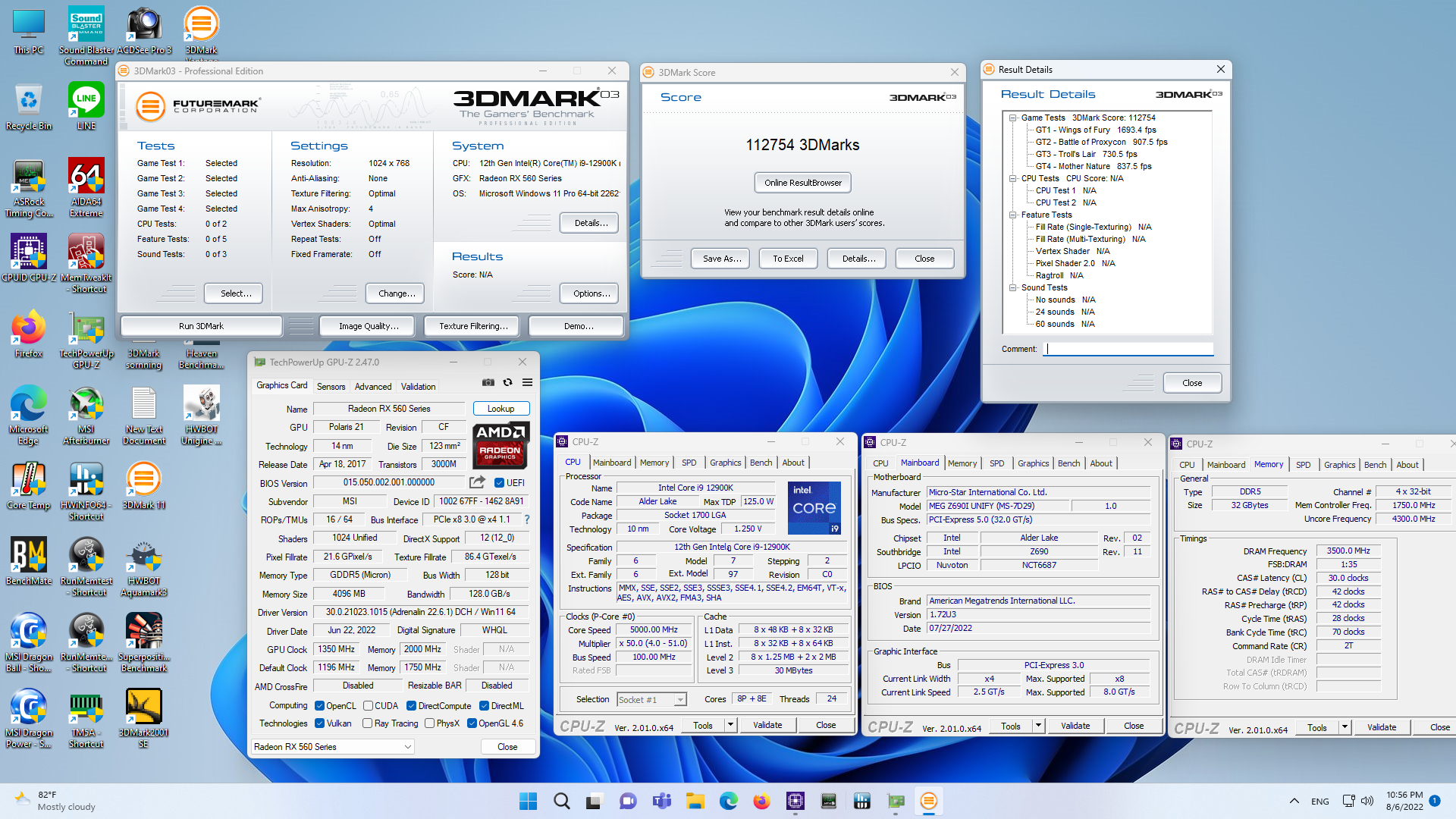Open the Socket #1 selection dropdown in CPU-Z
This screenshot has height=819, width=1456.
(x=651, y=699)
